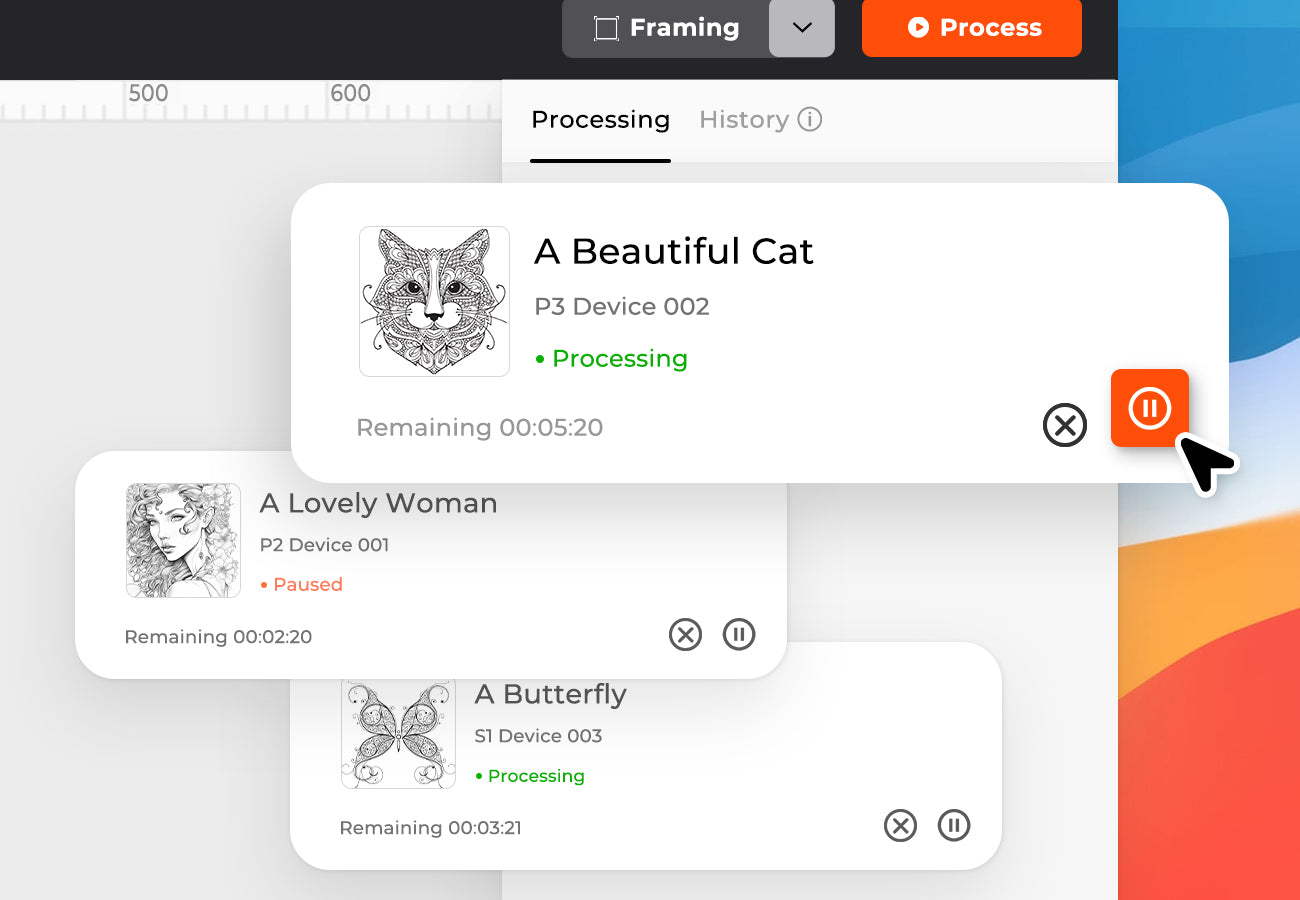Image resolution: width=1300 pixels, height=900 pixels.
Task: Switch to the Processing tab
Action: 600,120
